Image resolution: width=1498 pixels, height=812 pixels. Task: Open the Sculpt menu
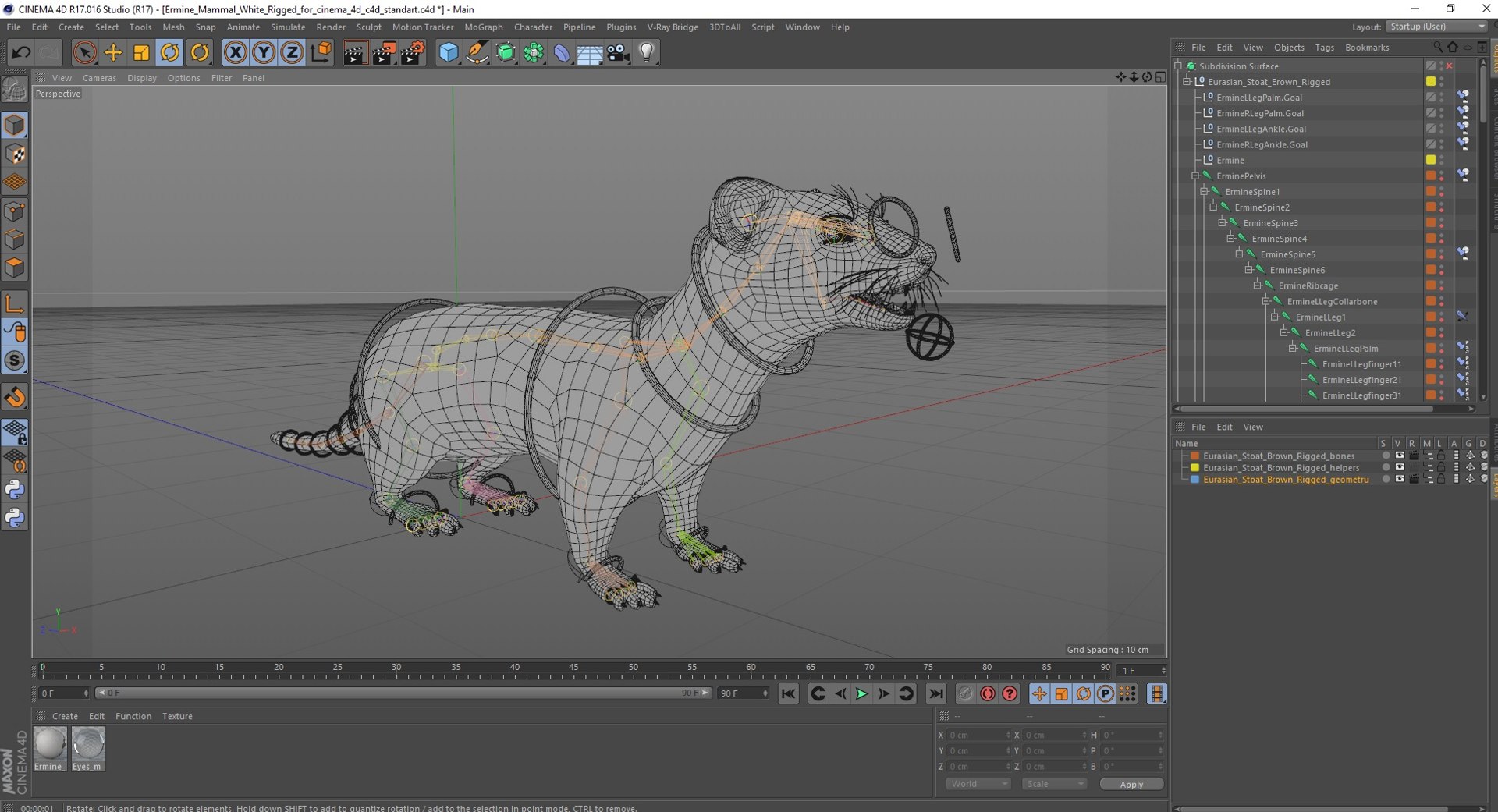click(369, 27)
